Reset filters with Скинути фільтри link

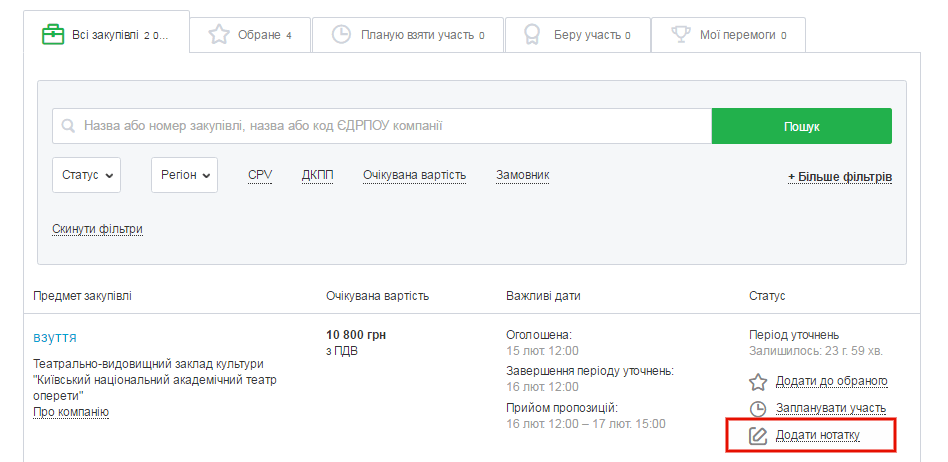(x=97, y=229)
